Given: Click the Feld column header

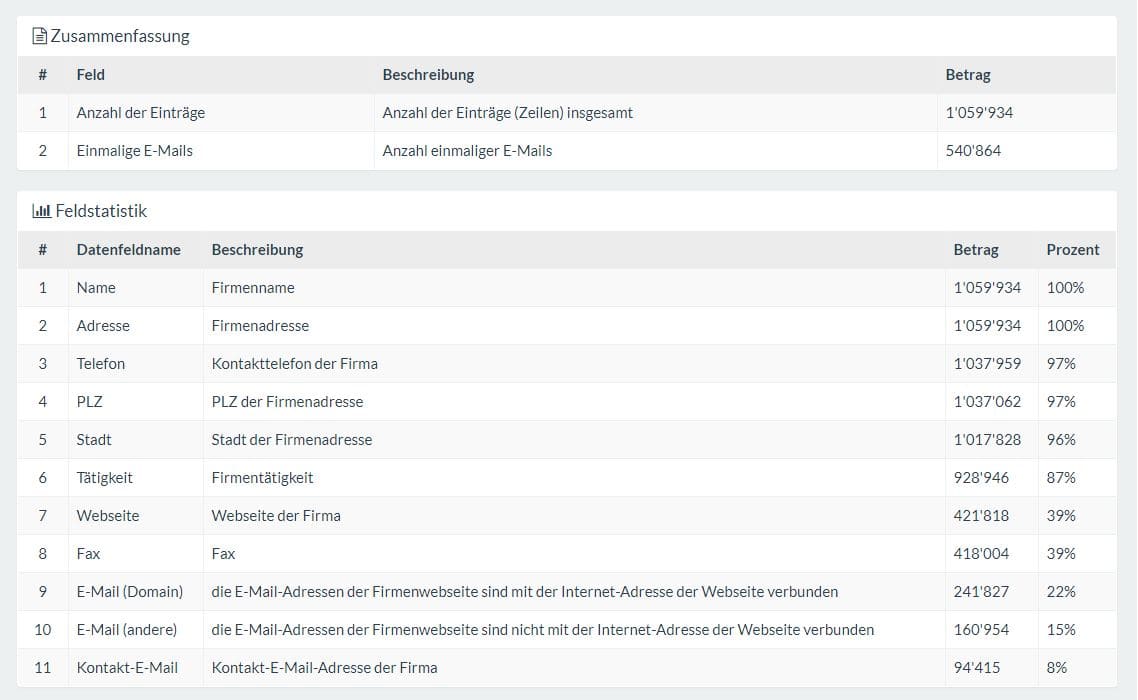Looking at the screenshot, I should coord(90,75).
